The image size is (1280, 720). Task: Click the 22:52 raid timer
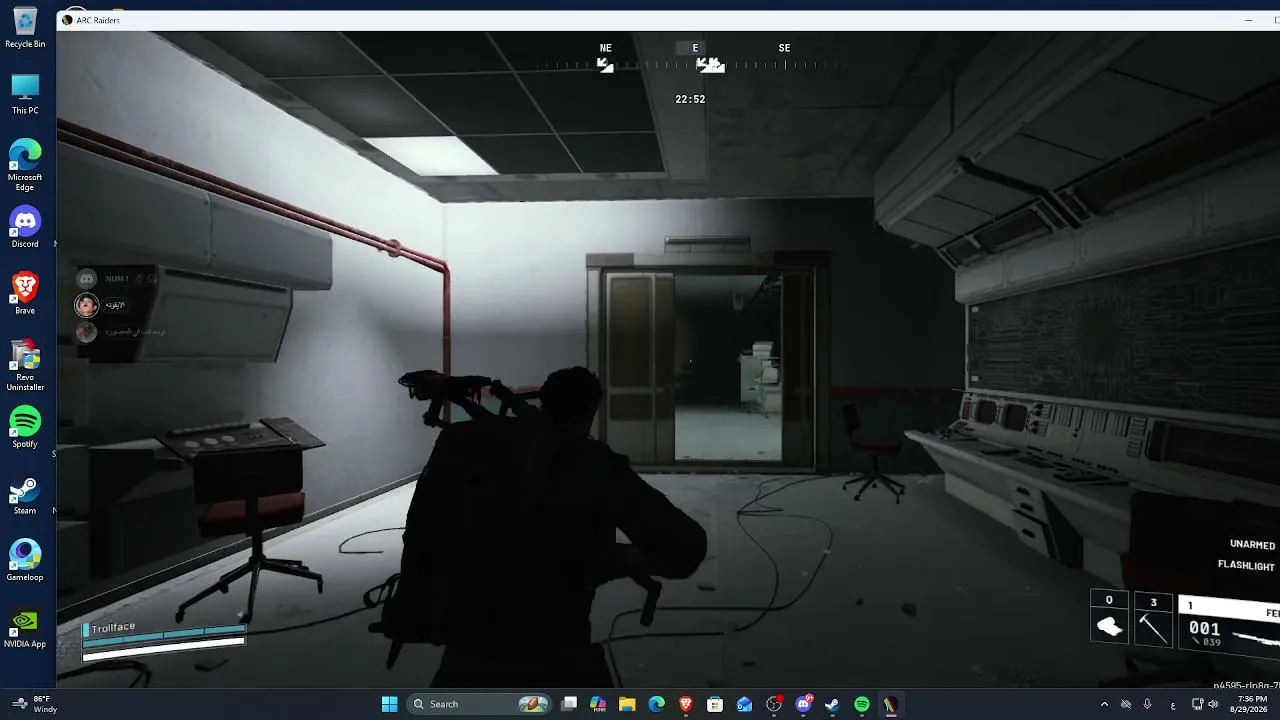(x=690, y=99)
